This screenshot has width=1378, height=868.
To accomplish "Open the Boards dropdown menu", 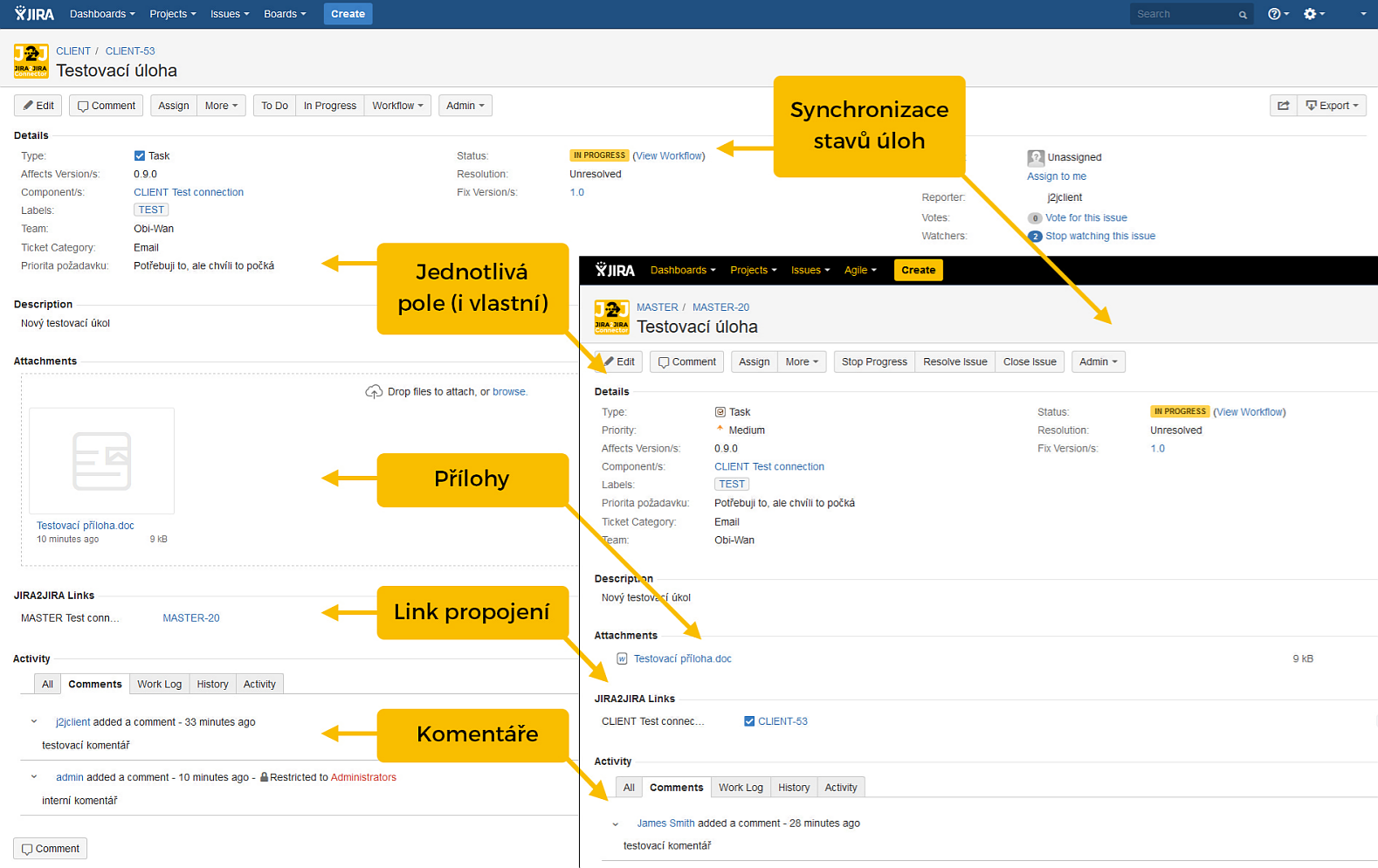I will tap(285, 14).
